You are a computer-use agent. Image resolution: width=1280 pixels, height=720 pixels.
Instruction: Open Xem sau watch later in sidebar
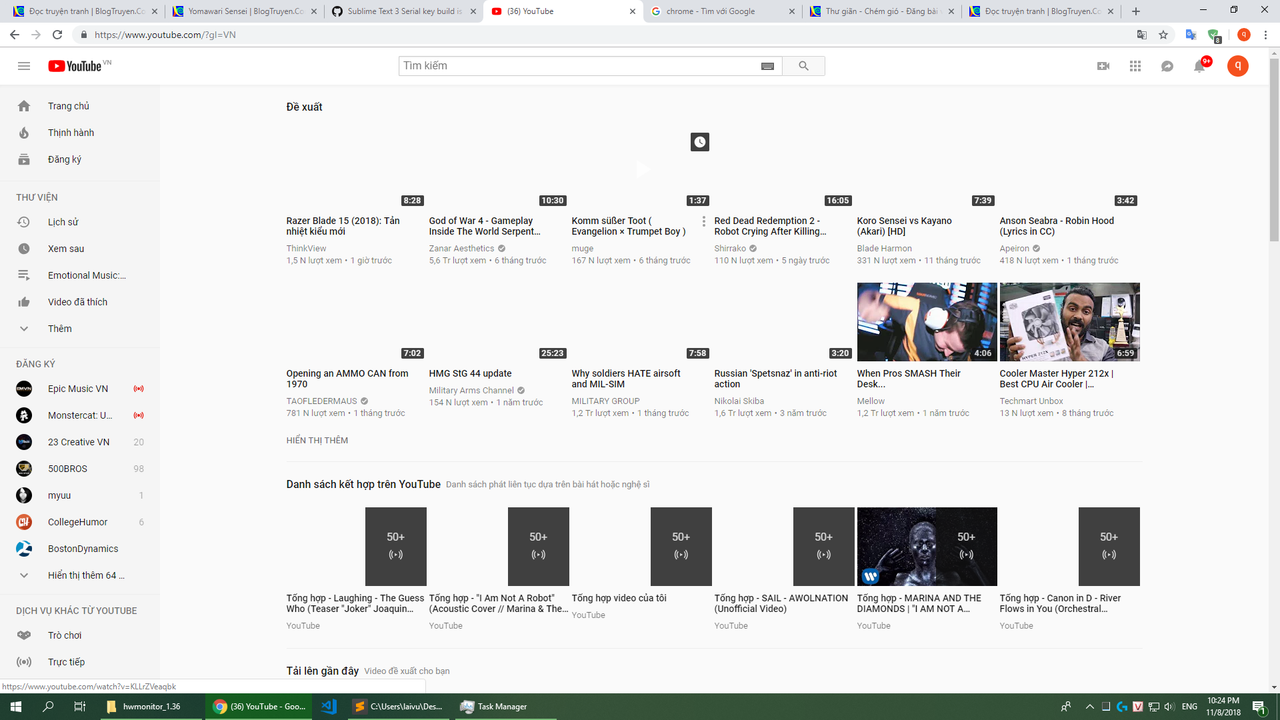(80, 249)
